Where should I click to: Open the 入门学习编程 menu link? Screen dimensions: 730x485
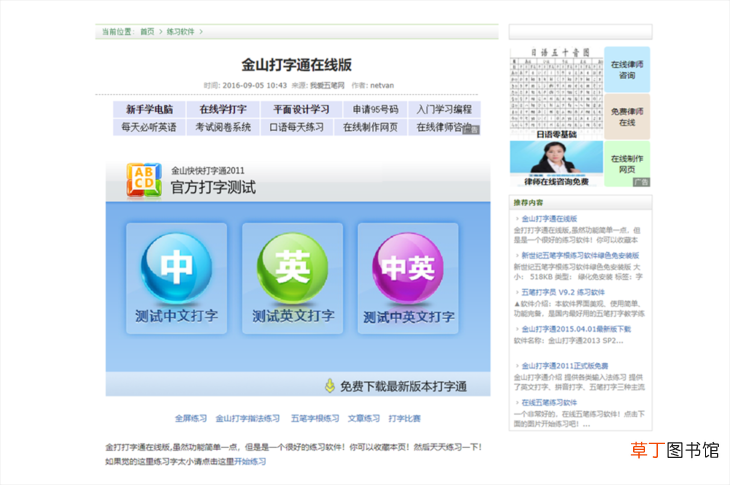click(x=444, y=109)
